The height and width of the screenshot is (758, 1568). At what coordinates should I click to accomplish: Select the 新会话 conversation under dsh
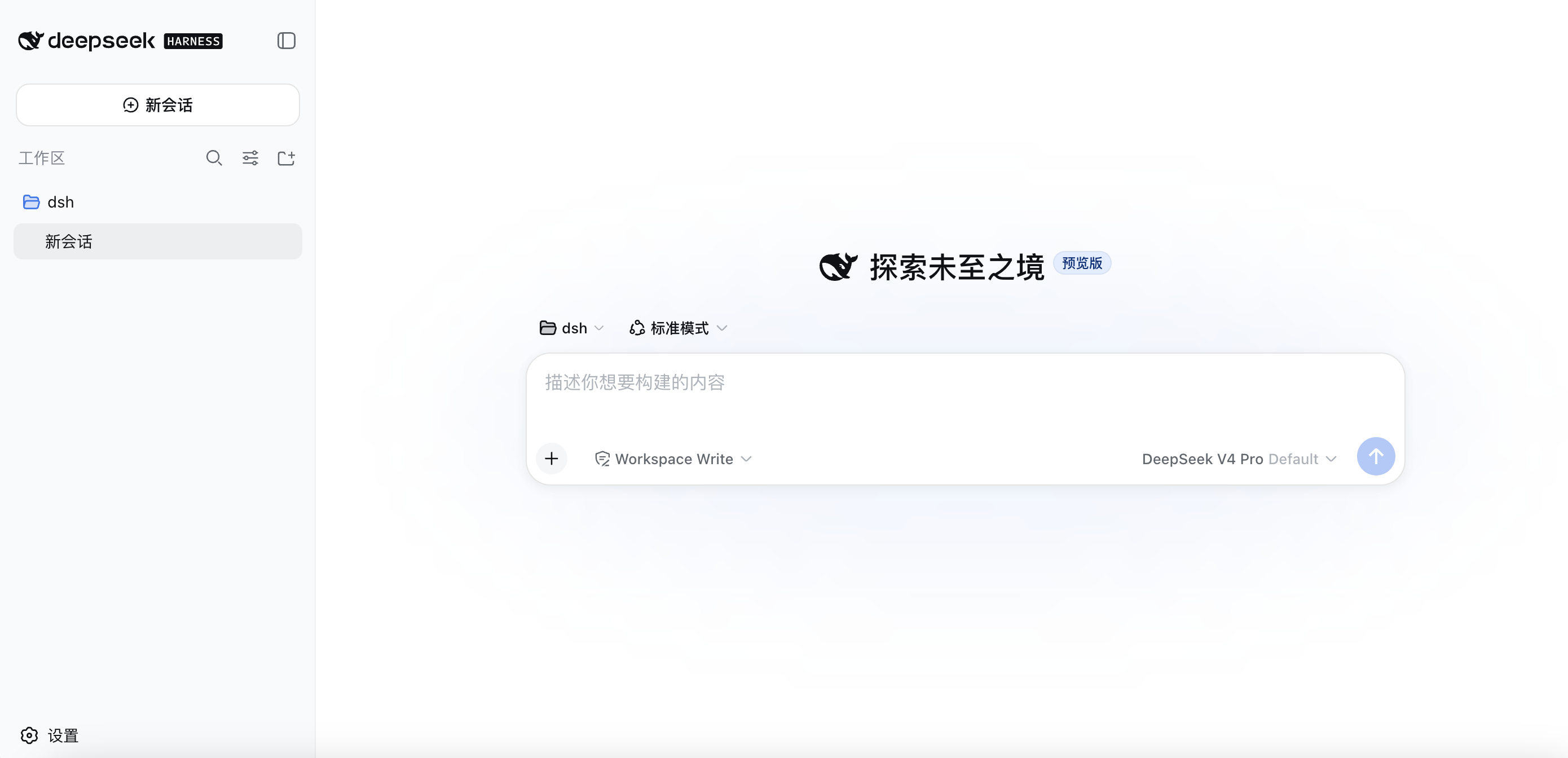pos(158,242)
